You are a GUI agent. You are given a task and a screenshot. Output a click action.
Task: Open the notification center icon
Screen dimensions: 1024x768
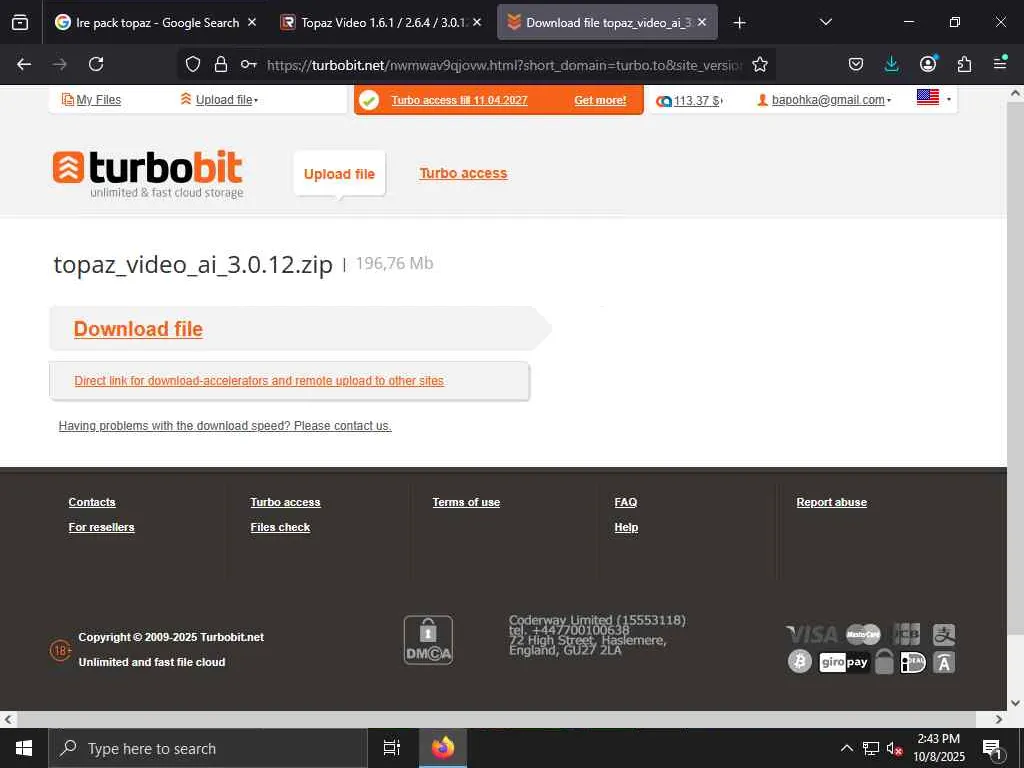(993, 748)
